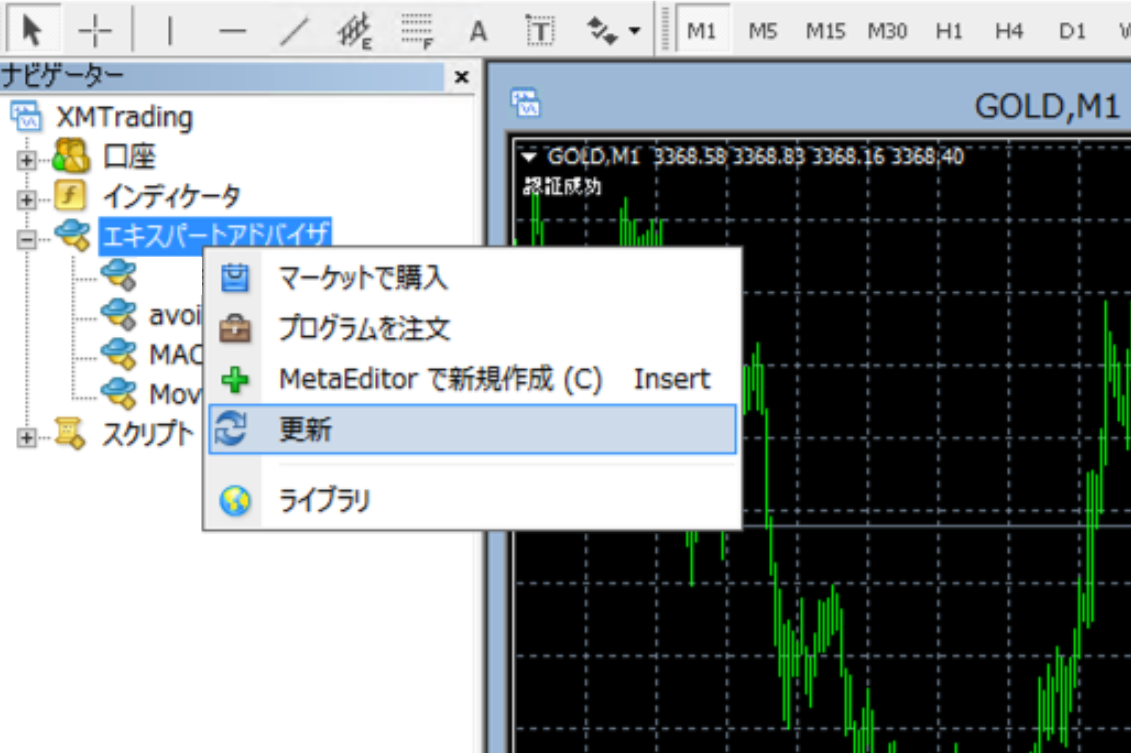Image resolution: width=1131 pixels, height=753 pixels.
Task: Select the arrow cursor tool
Action: 32,31
